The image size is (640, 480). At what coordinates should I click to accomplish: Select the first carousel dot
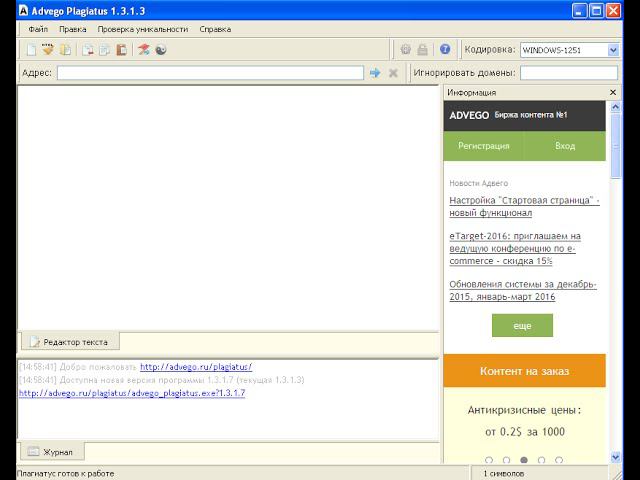(489, 460)
